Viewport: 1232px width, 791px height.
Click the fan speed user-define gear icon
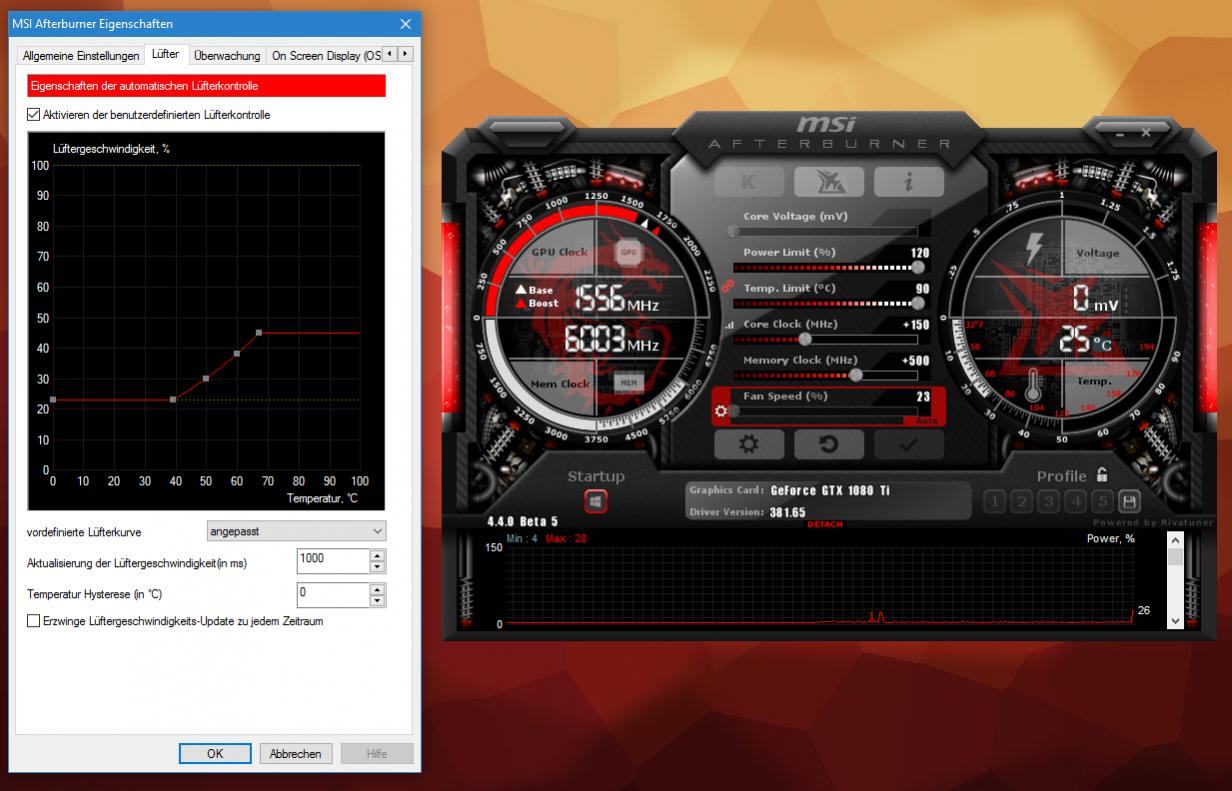(x=722, y=411)
